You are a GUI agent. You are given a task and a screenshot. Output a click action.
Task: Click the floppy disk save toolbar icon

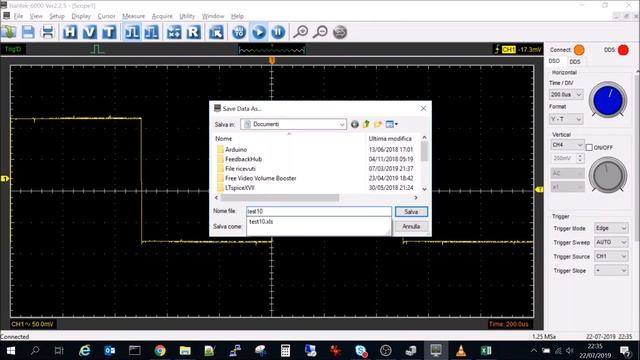click(28, 32)
